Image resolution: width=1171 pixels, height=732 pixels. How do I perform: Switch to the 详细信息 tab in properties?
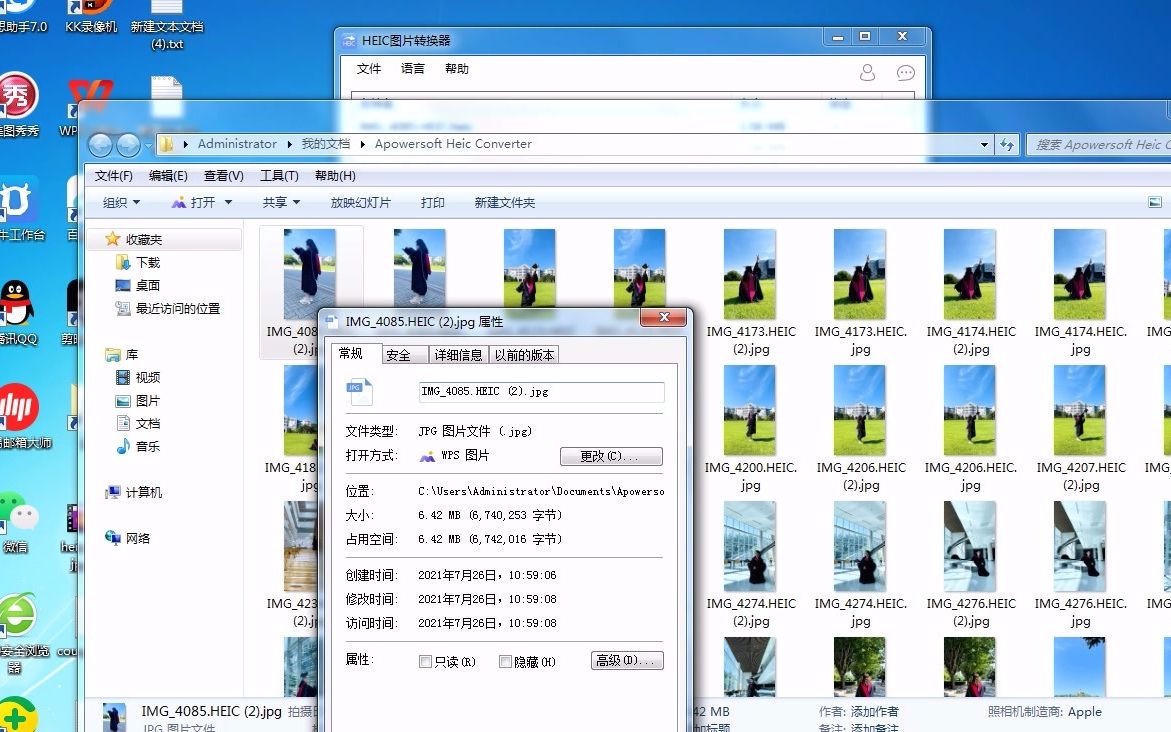click(x=459, y=353)
